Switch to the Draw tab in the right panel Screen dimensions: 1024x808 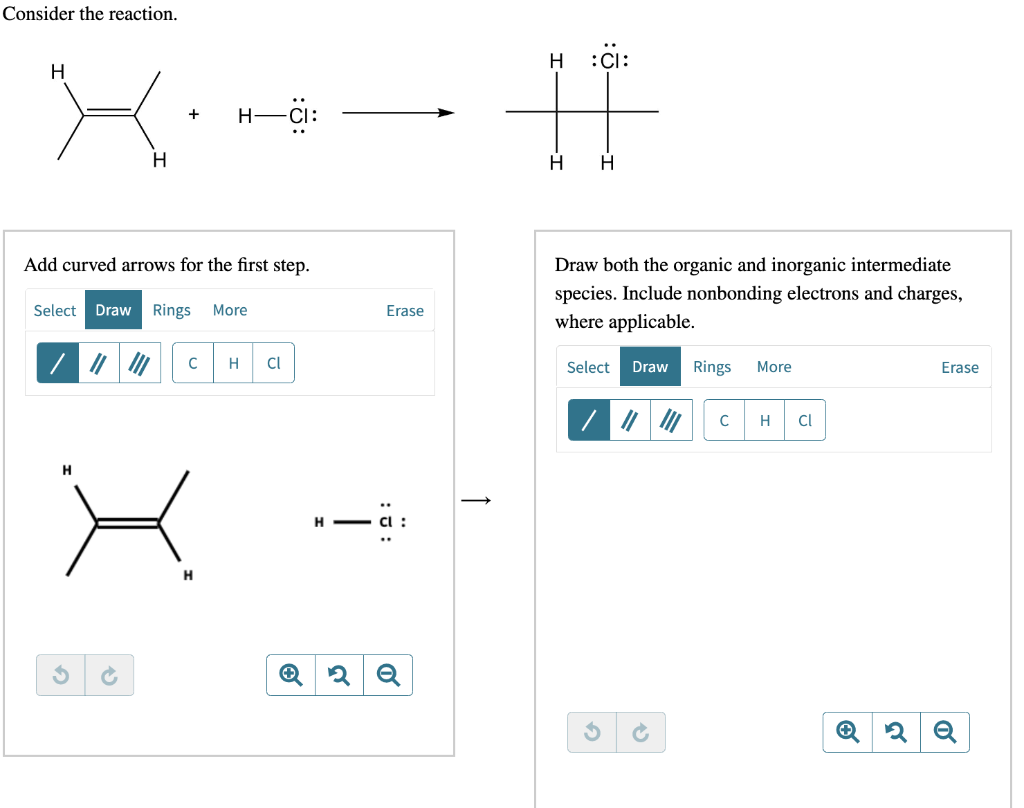click(x=650, y=367)
